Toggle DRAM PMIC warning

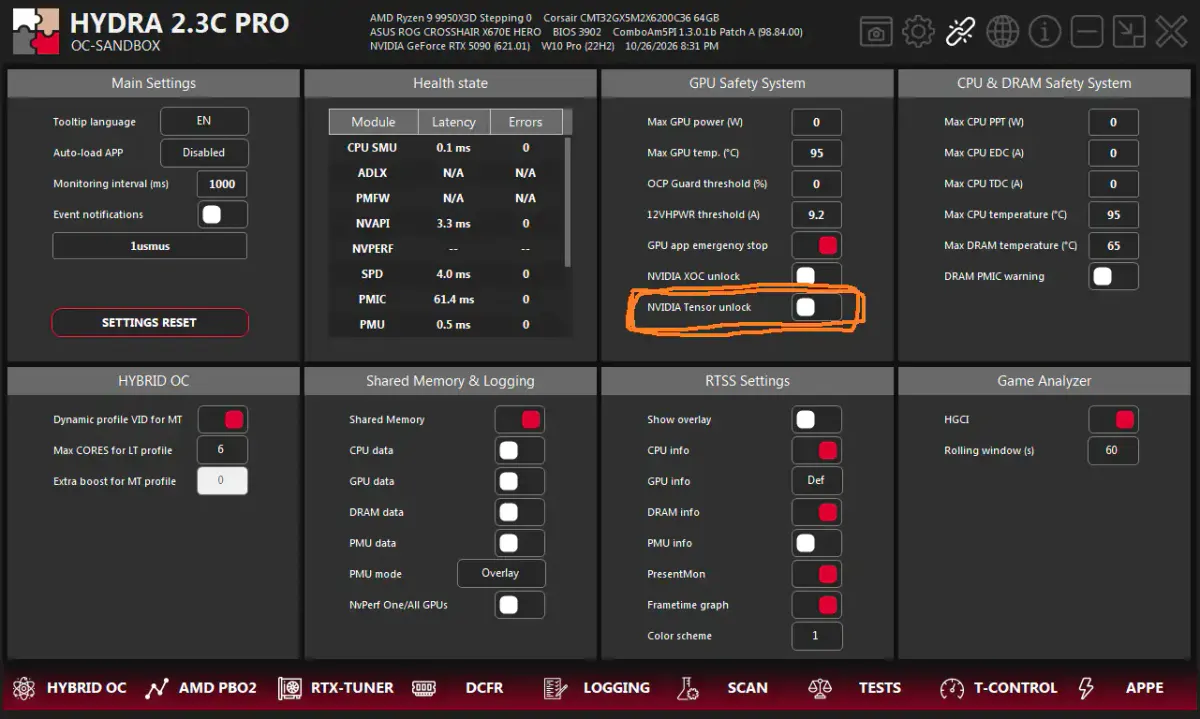1113,276
